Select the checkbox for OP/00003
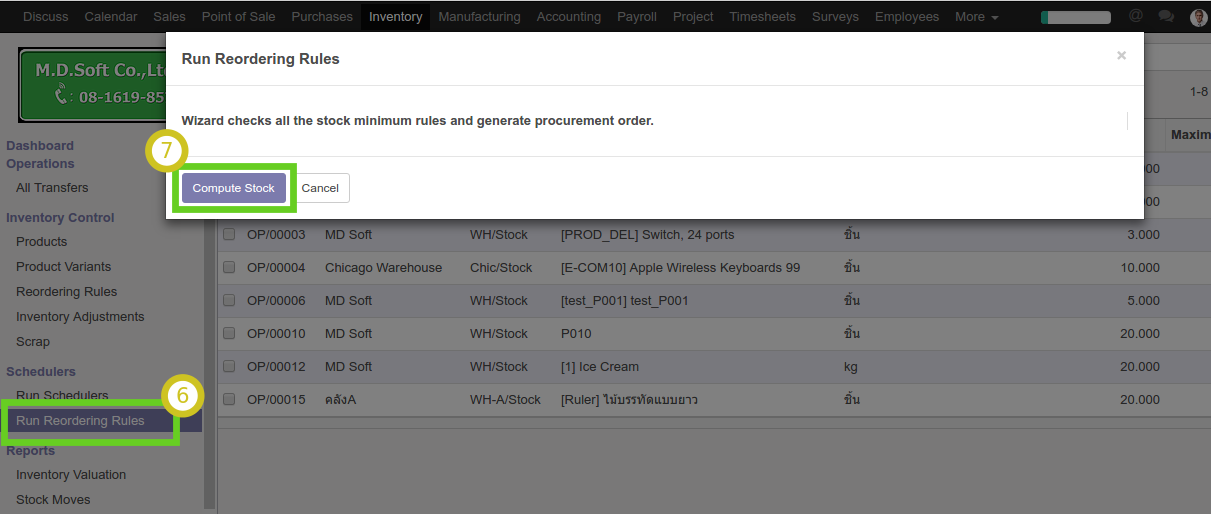This screenshot has height=514, width=1211. point(229,235)
